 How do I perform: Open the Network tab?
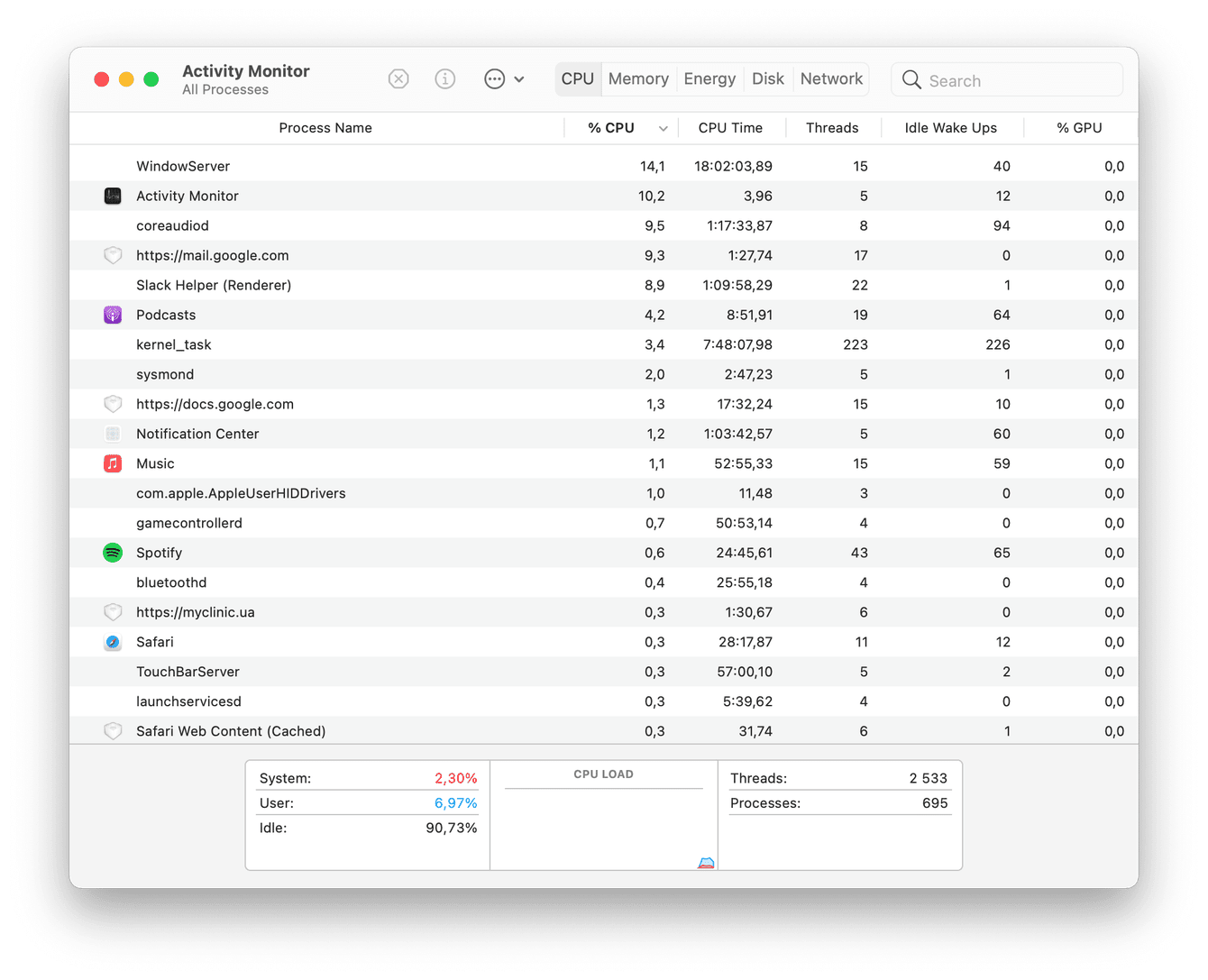pos(831,79)
